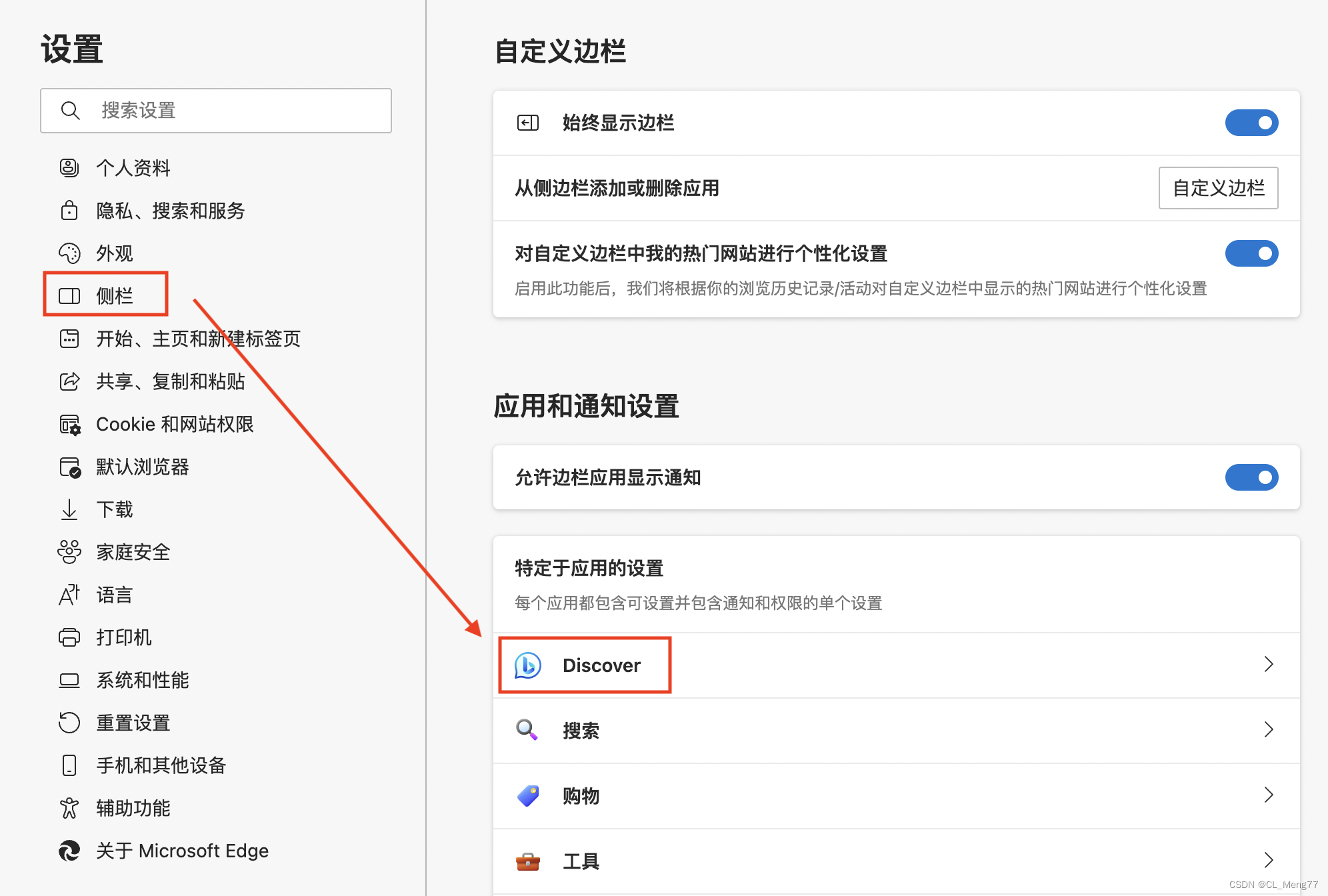Disable 允许边栏应用显示通知 switch

click(x=1251, y=477)
